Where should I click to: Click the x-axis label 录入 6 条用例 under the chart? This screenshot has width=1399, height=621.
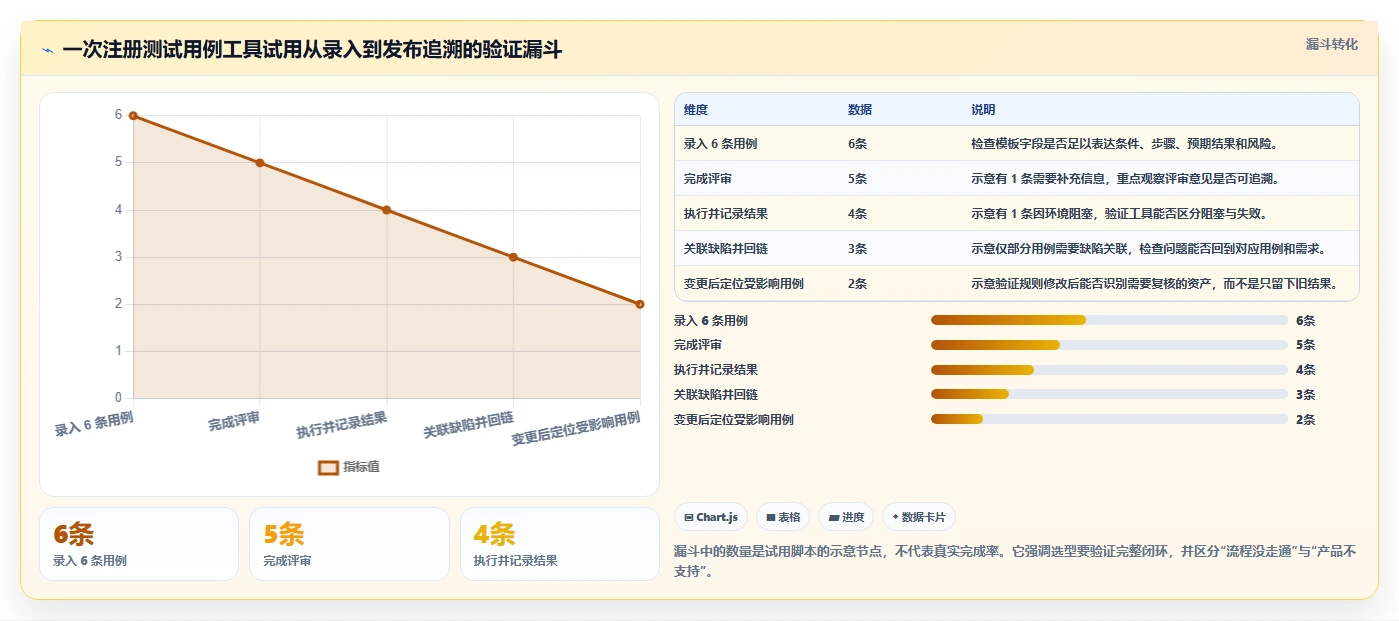pos(94,424)
